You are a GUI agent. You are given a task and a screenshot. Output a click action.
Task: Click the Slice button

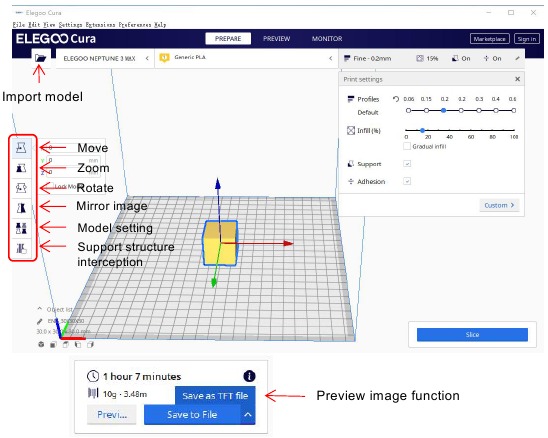(472, 335)
